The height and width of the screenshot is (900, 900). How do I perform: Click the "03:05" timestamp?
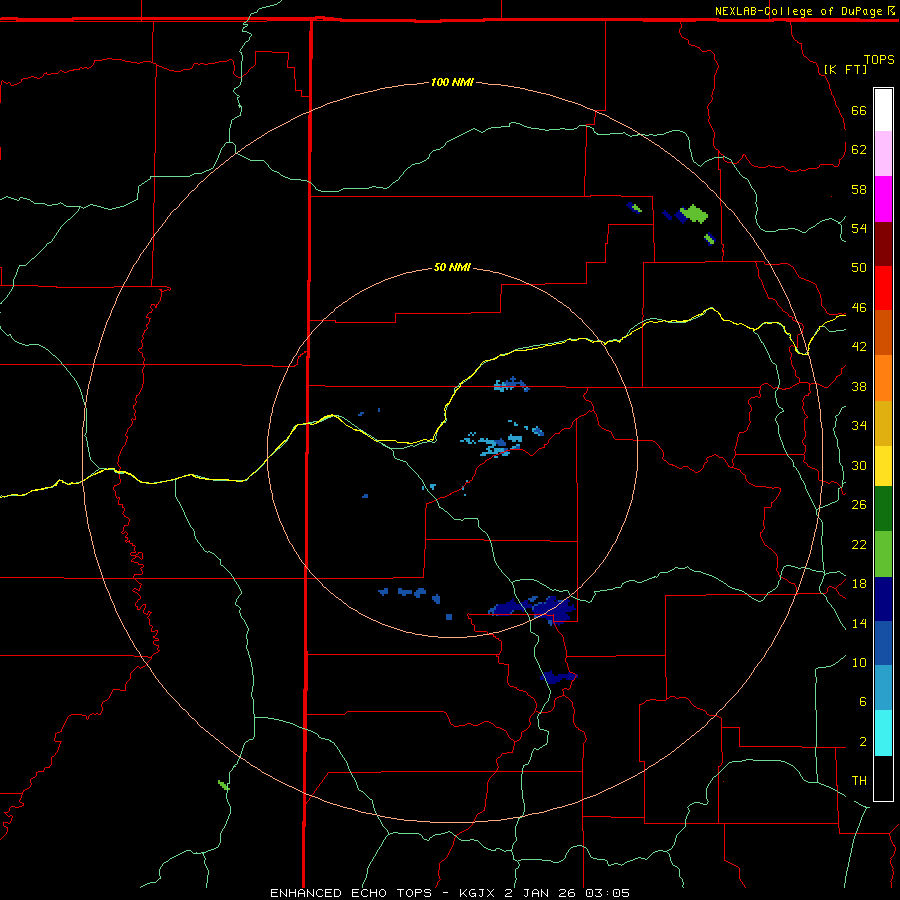pyautogui.click(x=607, y=893)
